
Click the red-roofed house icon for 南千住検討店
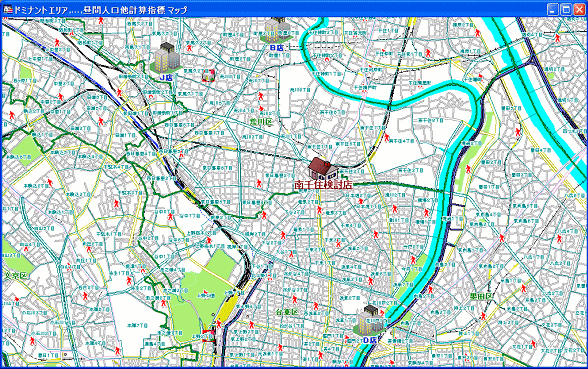[x=323, y=168]
